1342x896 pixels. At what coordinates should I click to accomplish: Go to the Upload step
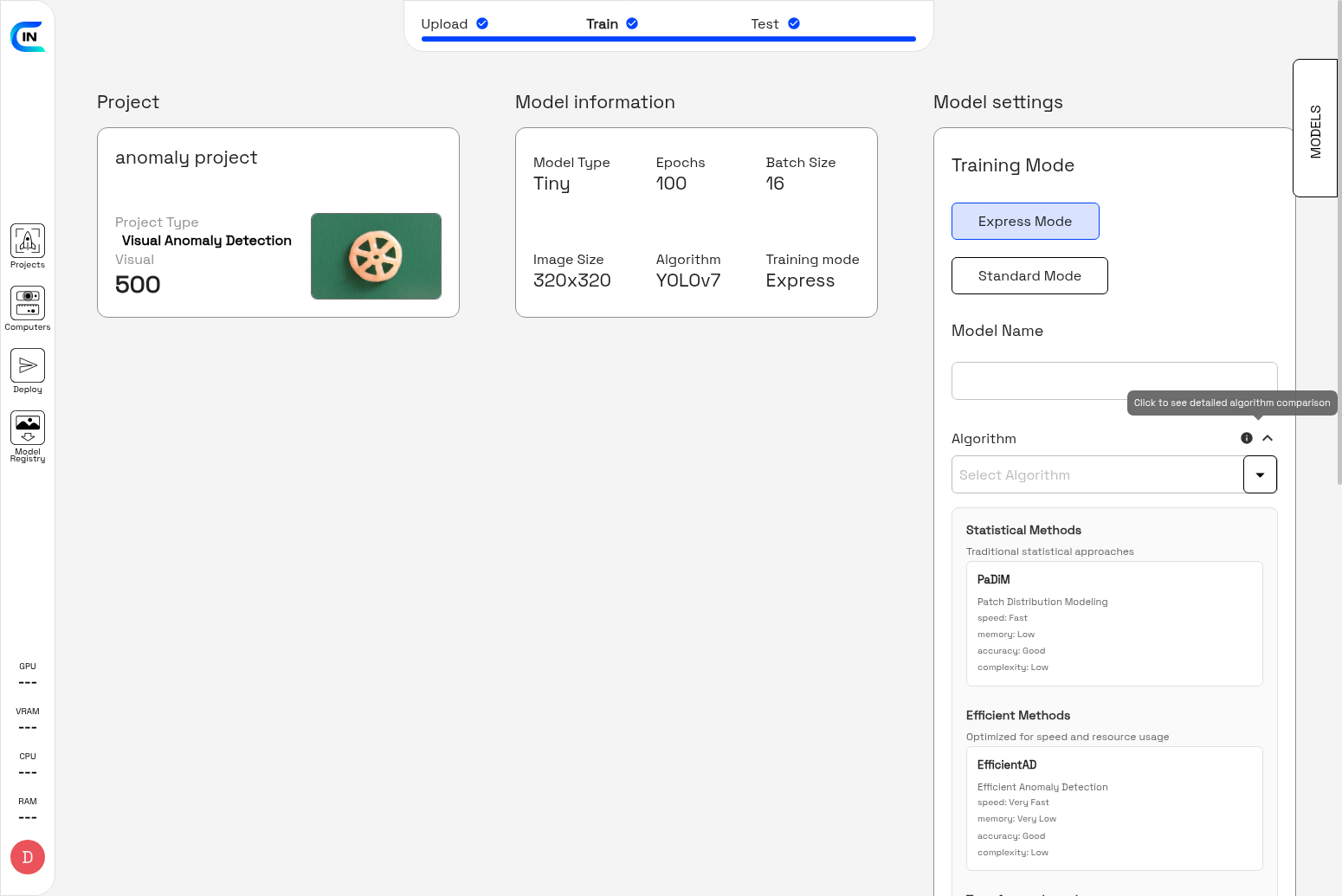[x=444, y=24]
